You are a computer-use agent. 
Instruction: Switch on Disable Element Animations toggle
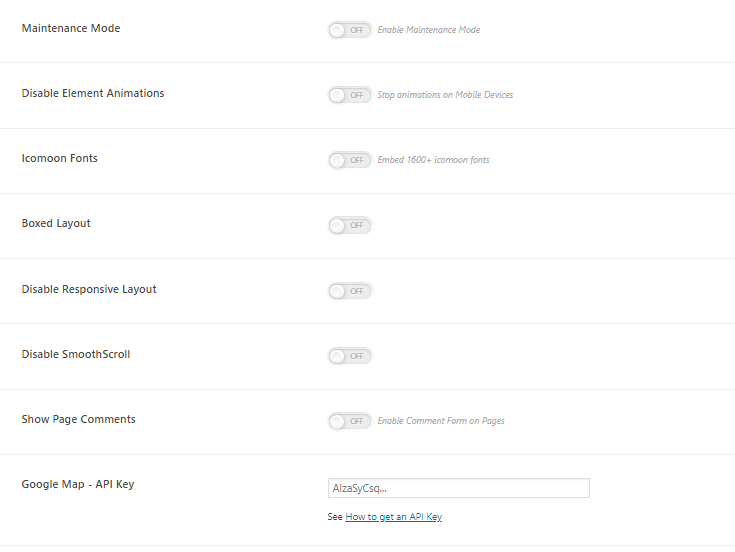tap(349, 95)
